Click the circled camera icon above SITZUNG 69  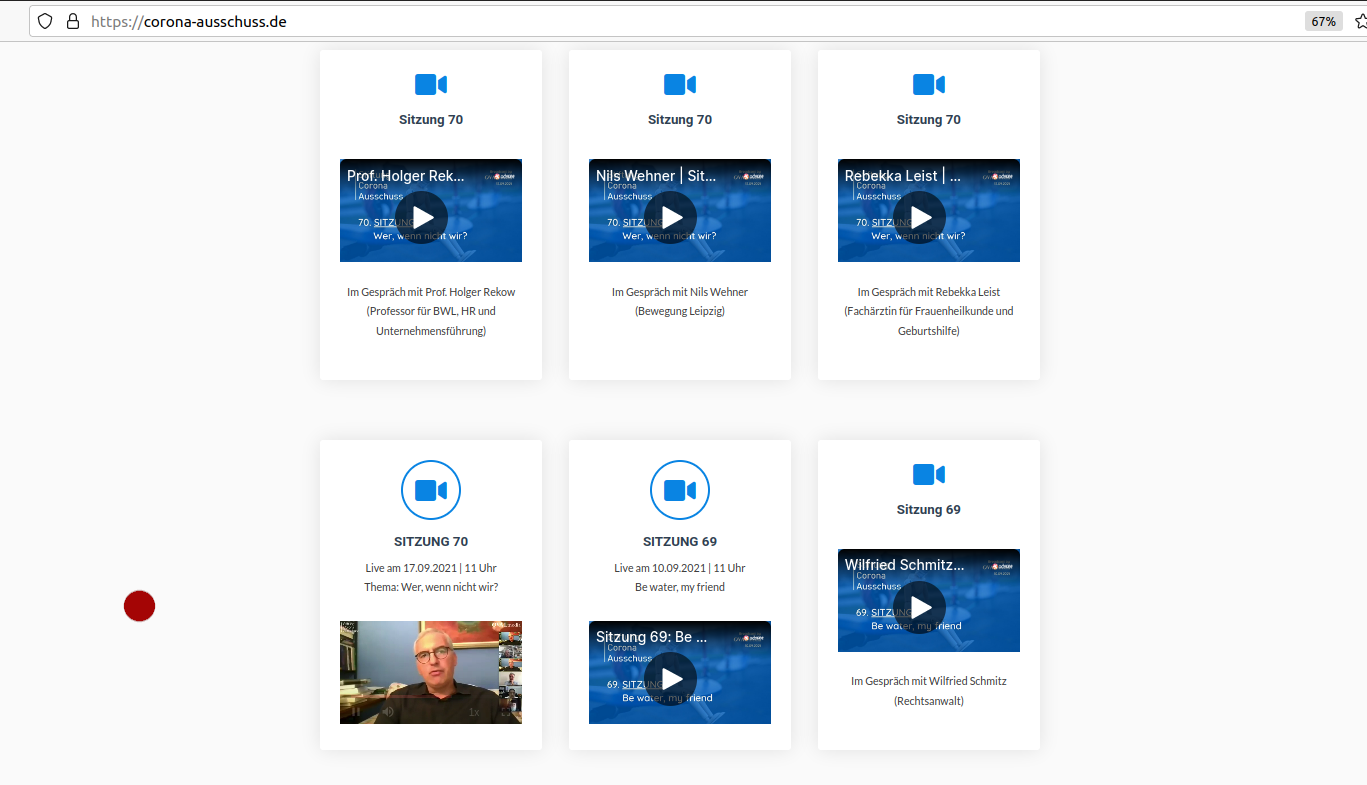pos(680,490)
